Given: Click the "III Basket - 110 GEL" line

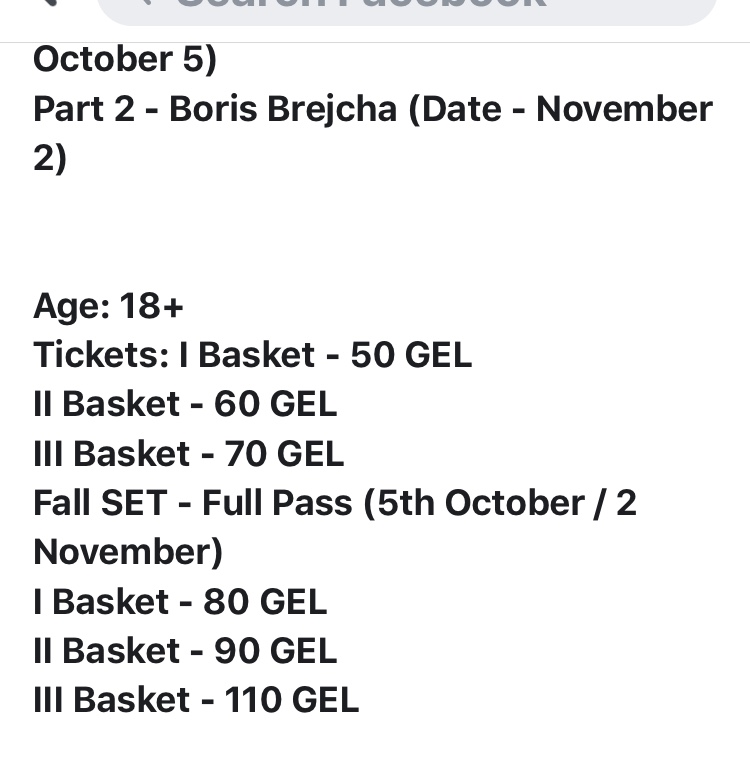Looking at the screenshot, I should pos(196,700).
